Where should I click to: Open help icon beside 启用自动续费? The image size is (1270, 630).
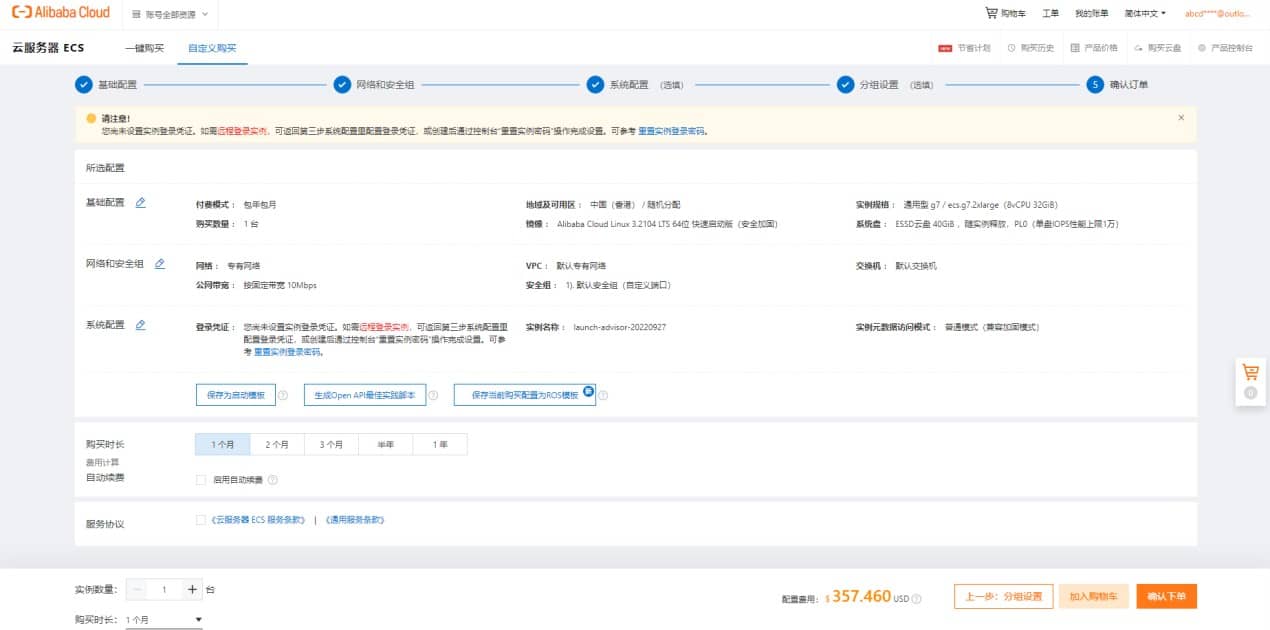[272, 480]
